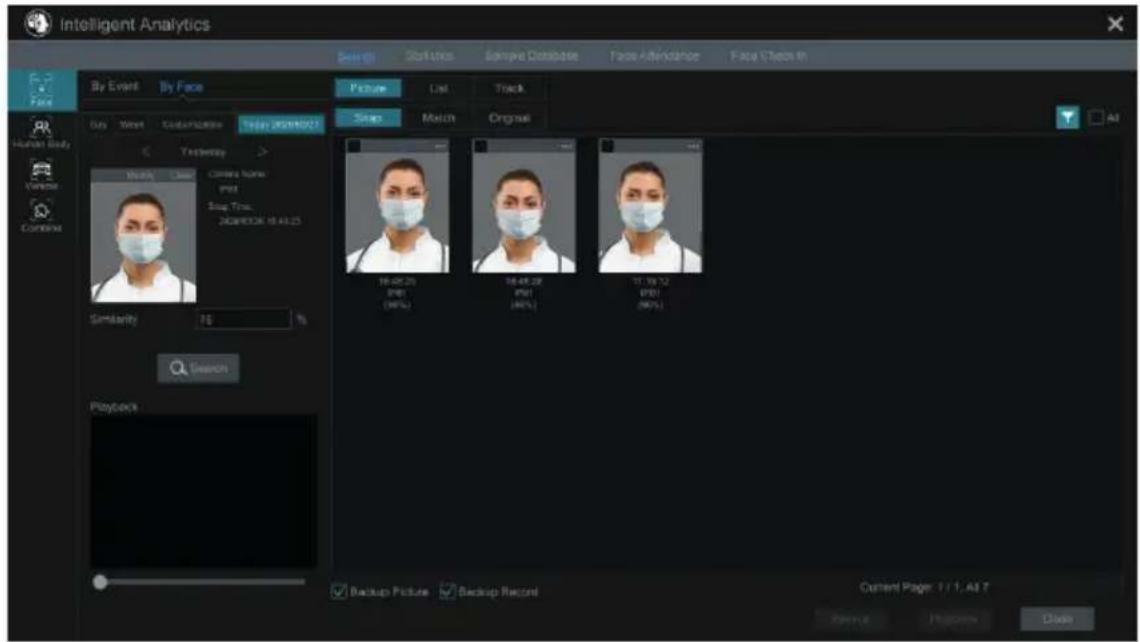Click the Current Page counter text
Screen dimensions: 1140x642
(x=924, y=587)
